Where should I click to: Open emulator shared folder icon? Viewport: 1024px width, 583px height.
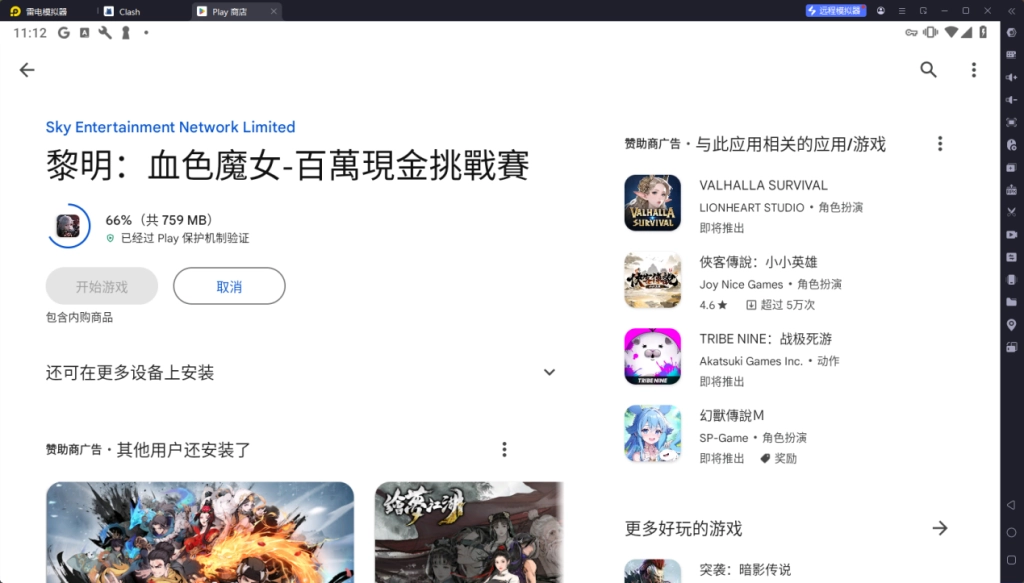1011,302
